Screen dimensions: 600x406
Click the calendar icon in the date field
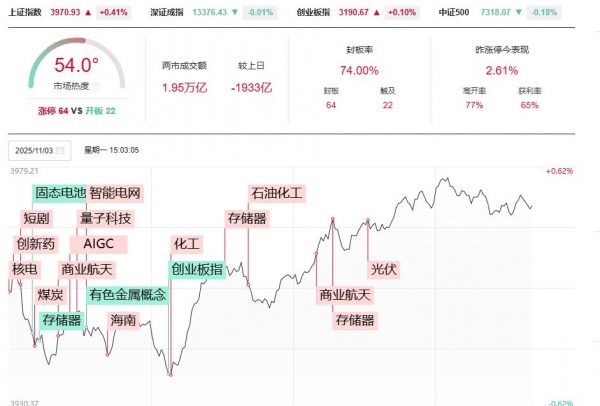pyautogui.click(x=60, y=150)
